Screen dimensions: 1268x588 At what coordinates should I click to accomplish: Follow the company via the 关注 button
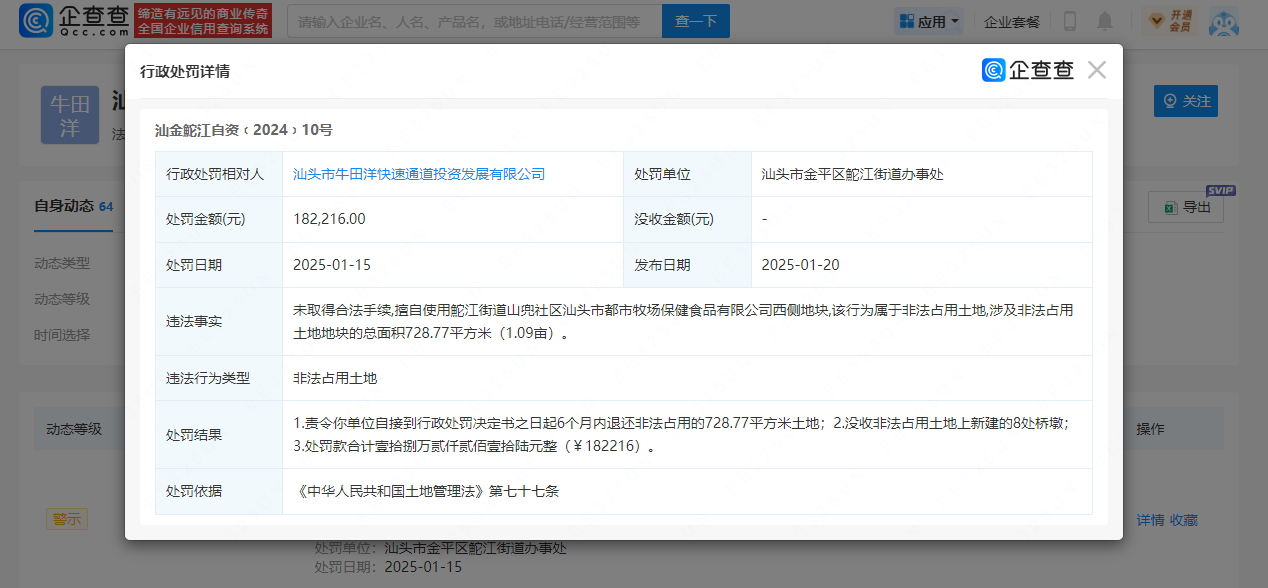pos(1185,101)
